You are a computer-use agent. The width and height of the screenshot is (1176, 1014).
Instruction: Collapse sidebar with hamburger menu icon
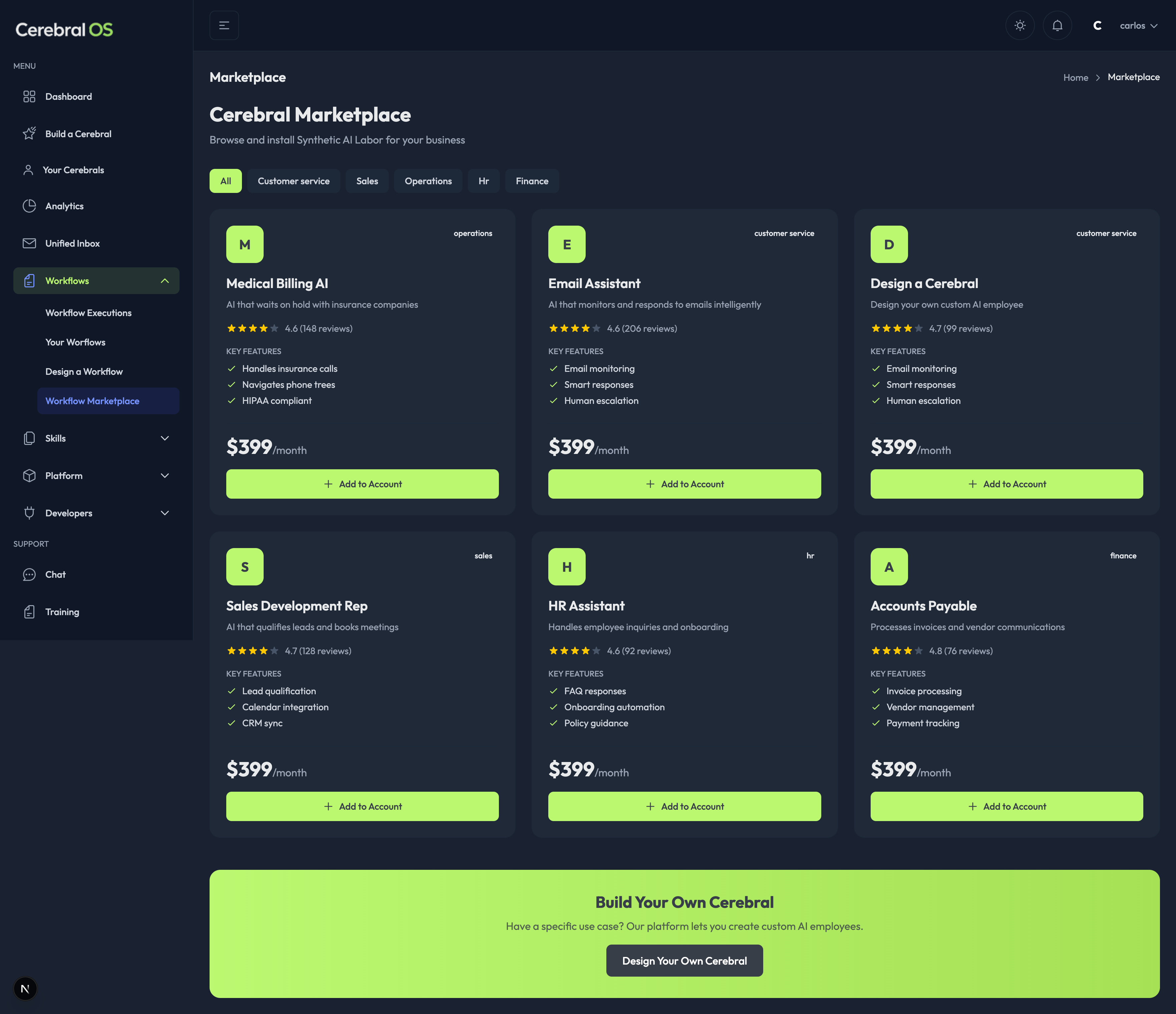224,26
